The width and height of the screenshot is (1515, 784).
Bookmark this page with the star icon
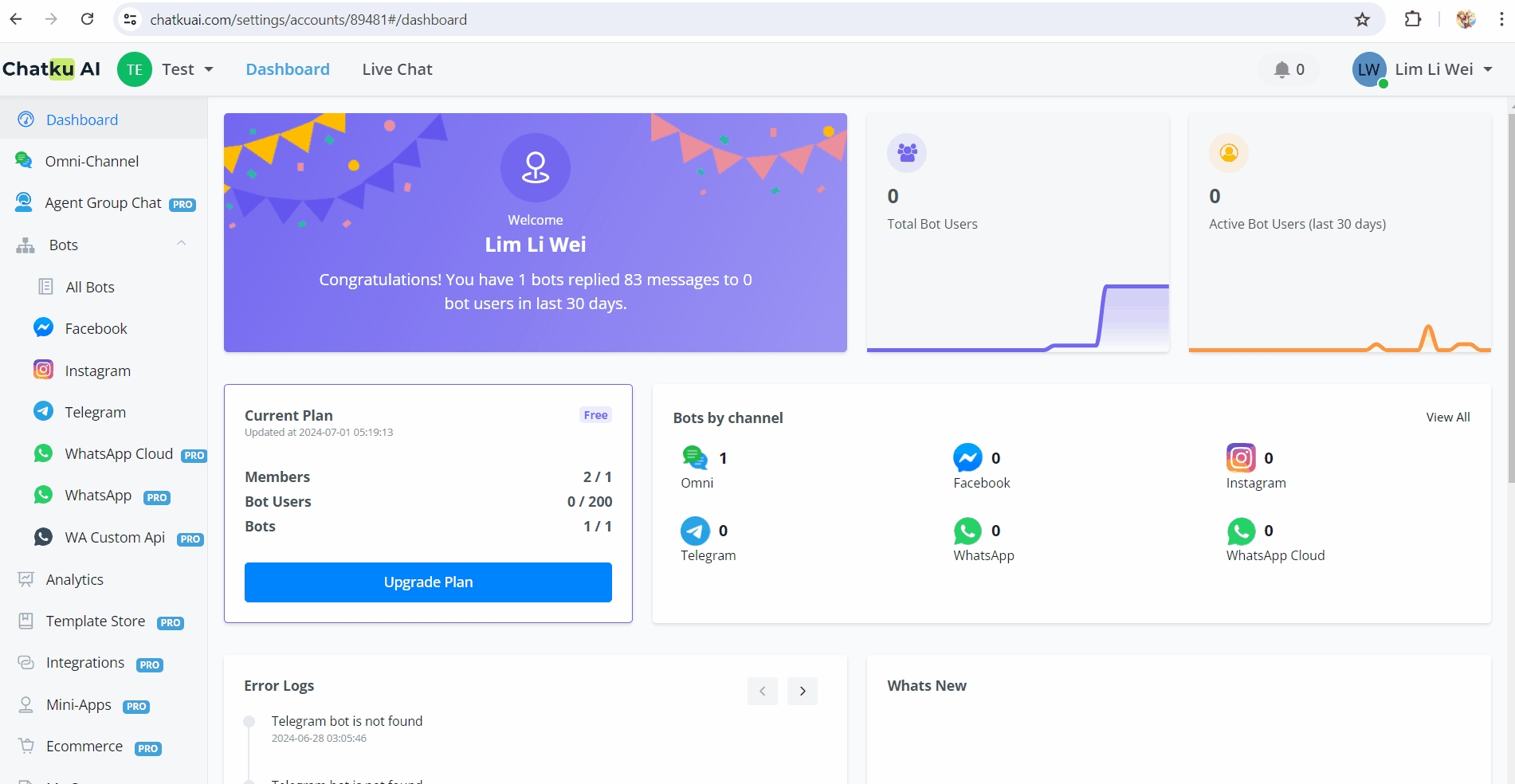coord(1362,20)
